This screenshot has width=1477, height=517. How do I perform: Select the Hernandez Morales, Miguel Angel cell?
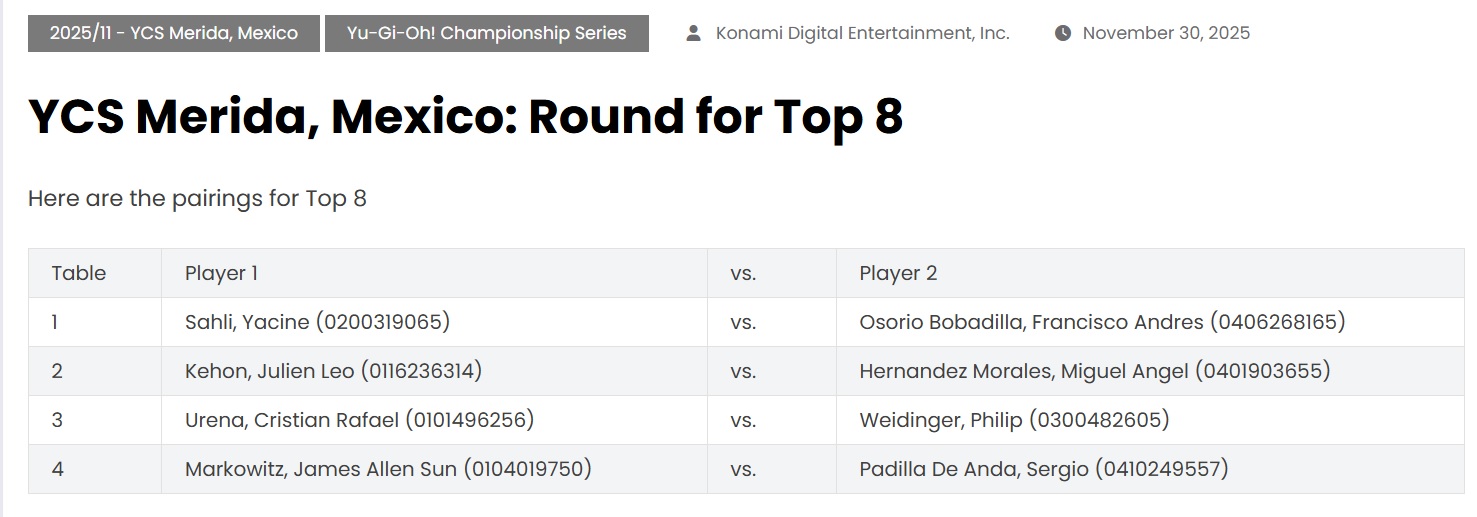(x=1150, y=371)
